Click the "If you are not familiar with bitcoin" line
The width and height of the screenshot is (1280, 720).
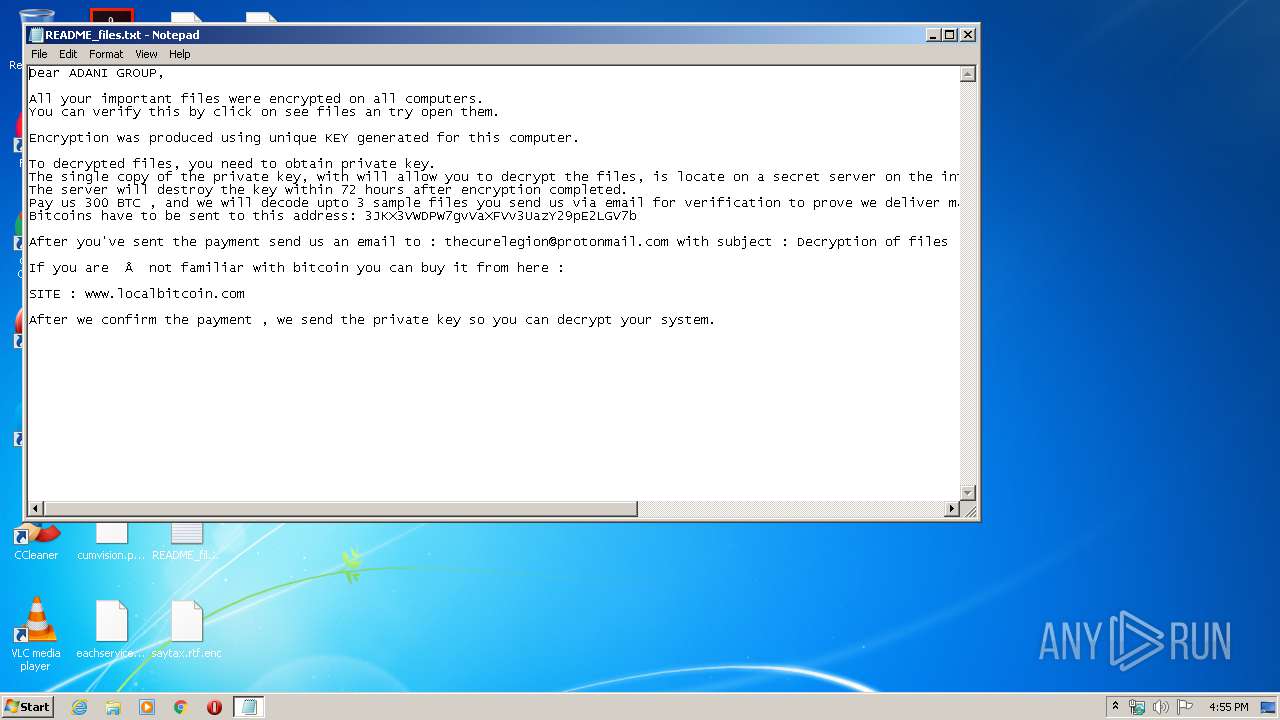pyautogui.click(x=296, y=268)
